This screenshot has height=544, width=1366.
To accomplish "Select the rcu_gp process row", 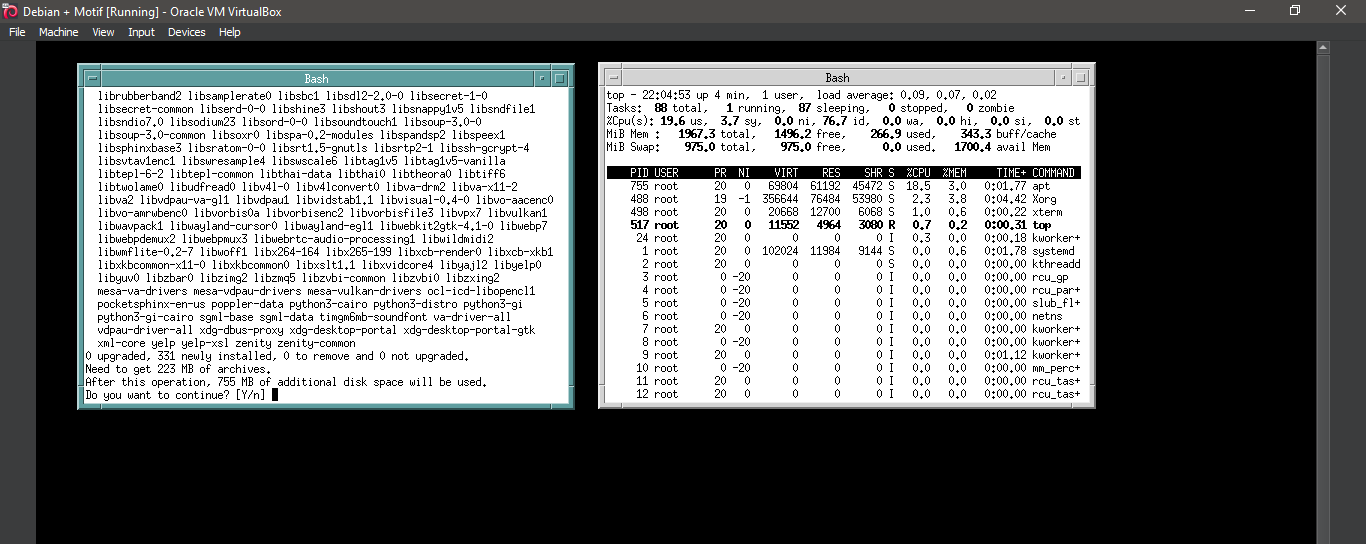I will point(843,277).
